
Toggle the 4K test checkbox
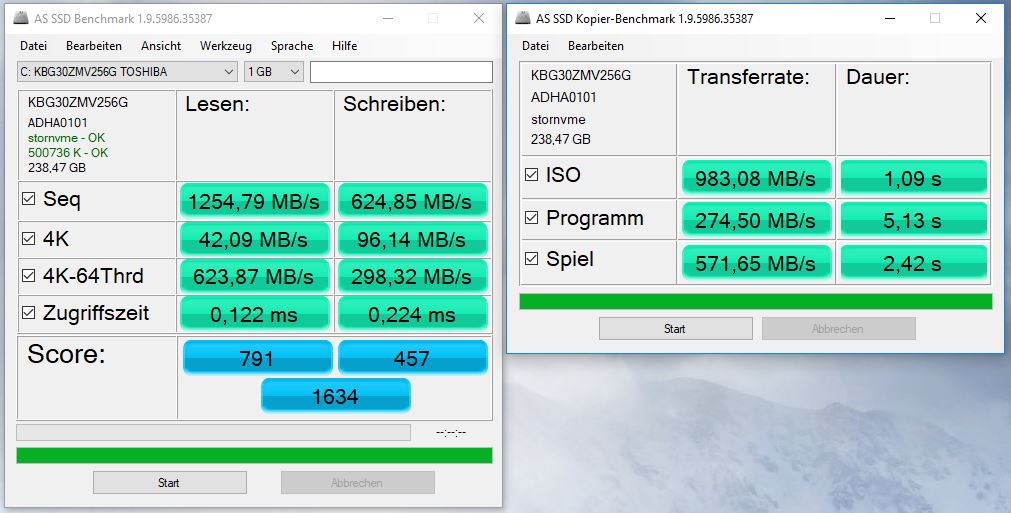(28, 238)
